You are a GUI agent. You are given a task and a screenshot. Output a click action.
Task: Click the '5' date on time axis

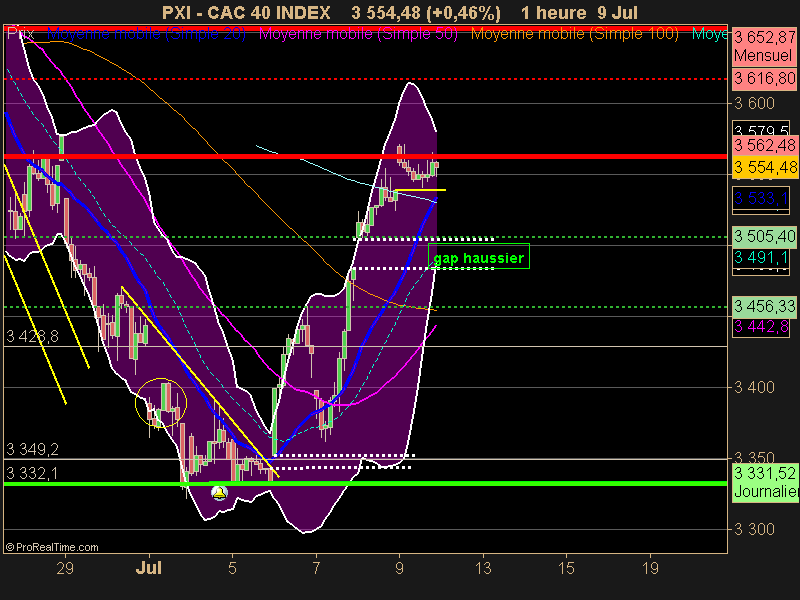(232, 568)
